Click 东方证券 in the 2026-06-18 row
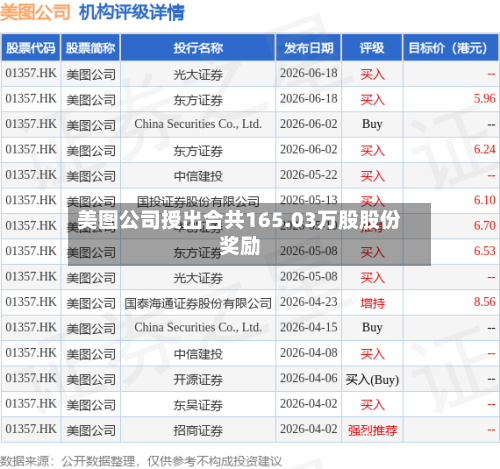This screenshot has height=469, width=500. (x=198, y=99)
